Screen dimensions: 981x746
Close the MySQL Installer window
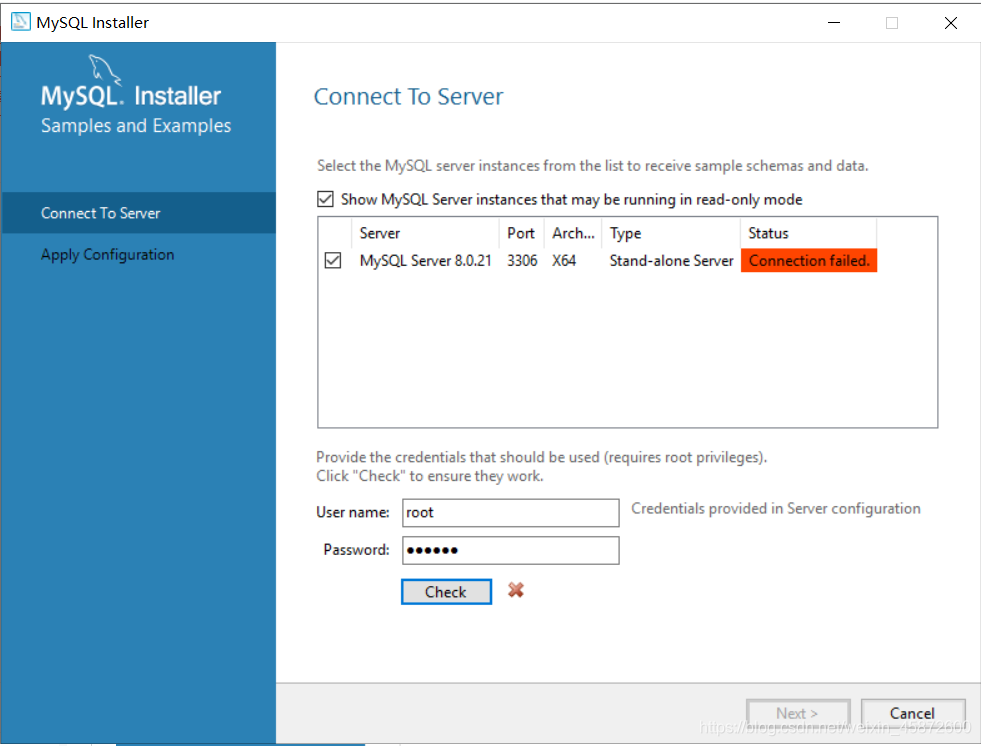coord(950,23)
